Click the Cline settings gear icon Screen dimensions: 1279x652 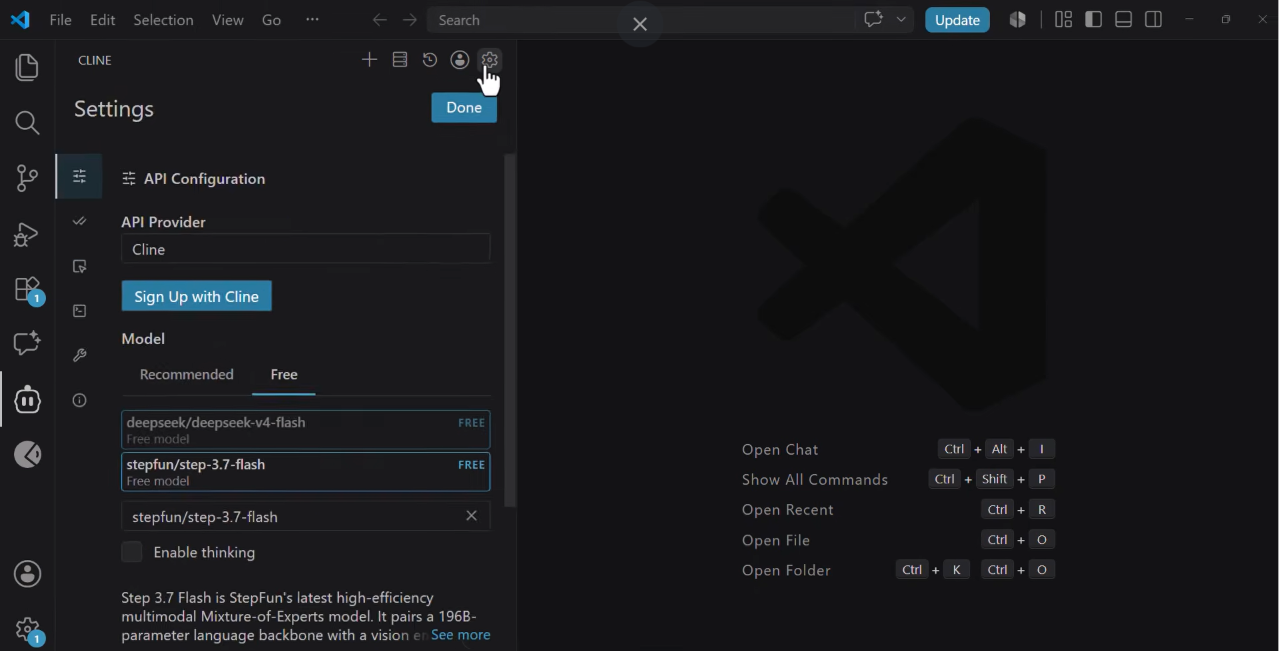click(489, 59)
